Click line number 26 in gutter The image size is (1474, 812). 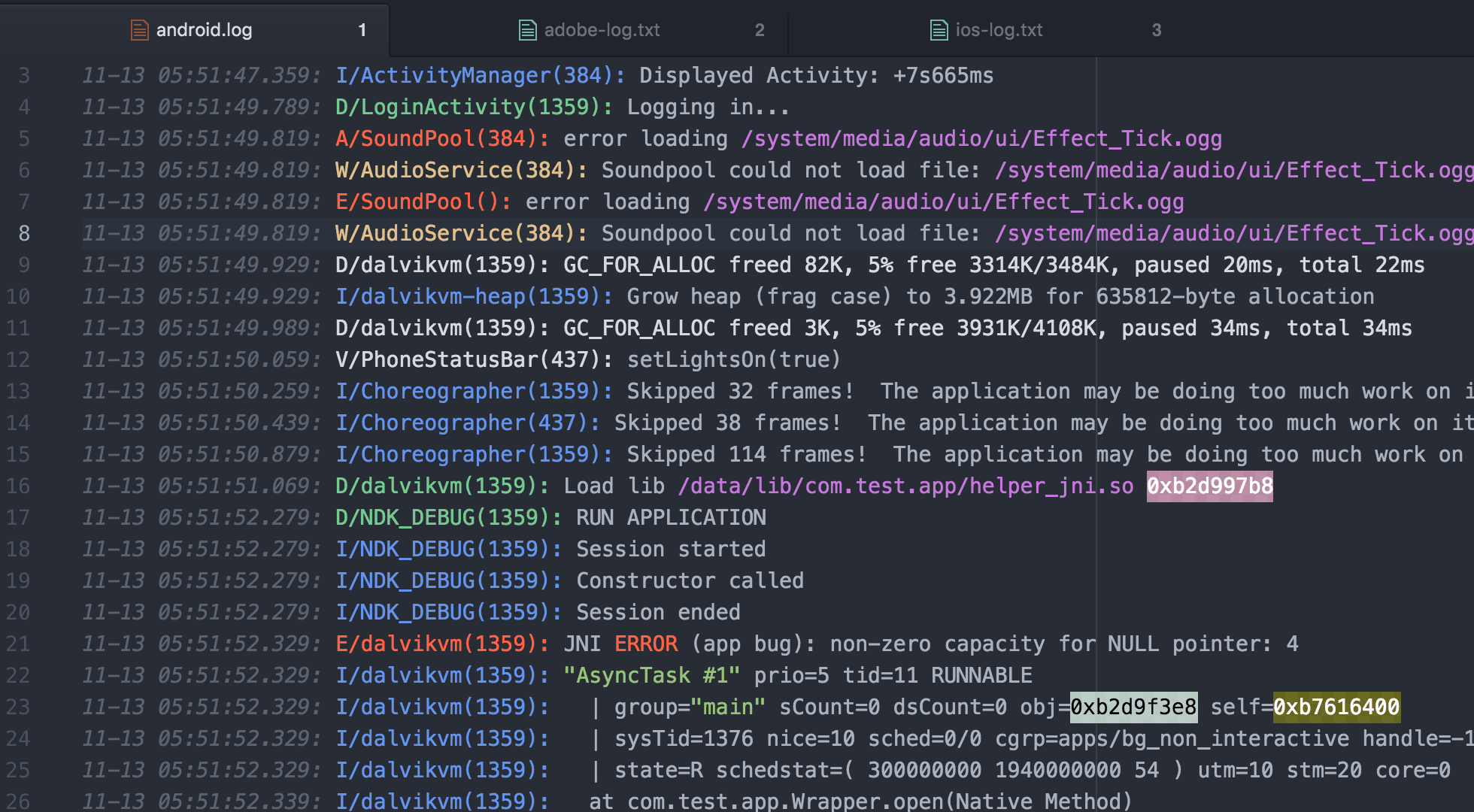pyautogui.click(x=18, y=801)
